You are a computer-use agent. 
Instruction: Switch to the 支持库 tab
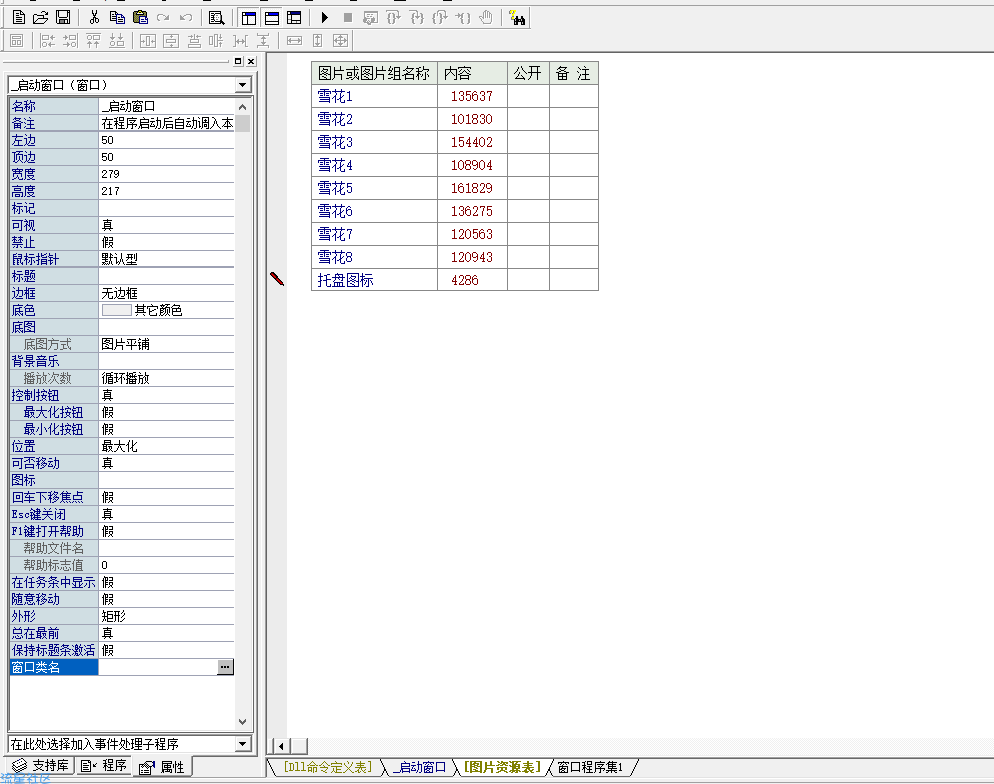41,766
